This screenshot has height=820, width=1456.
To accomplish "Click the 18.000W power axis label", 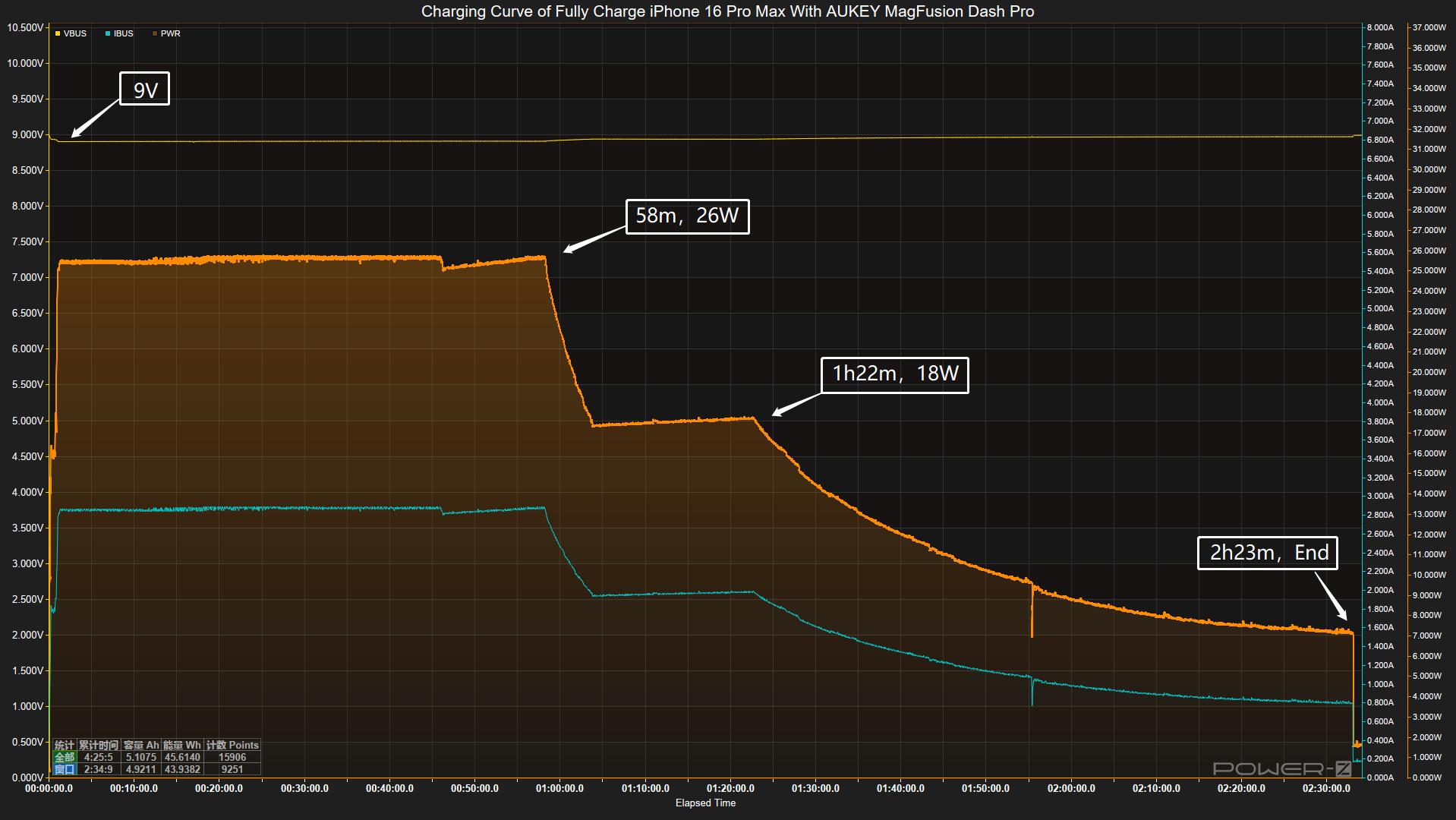I will pos(1429,412).
